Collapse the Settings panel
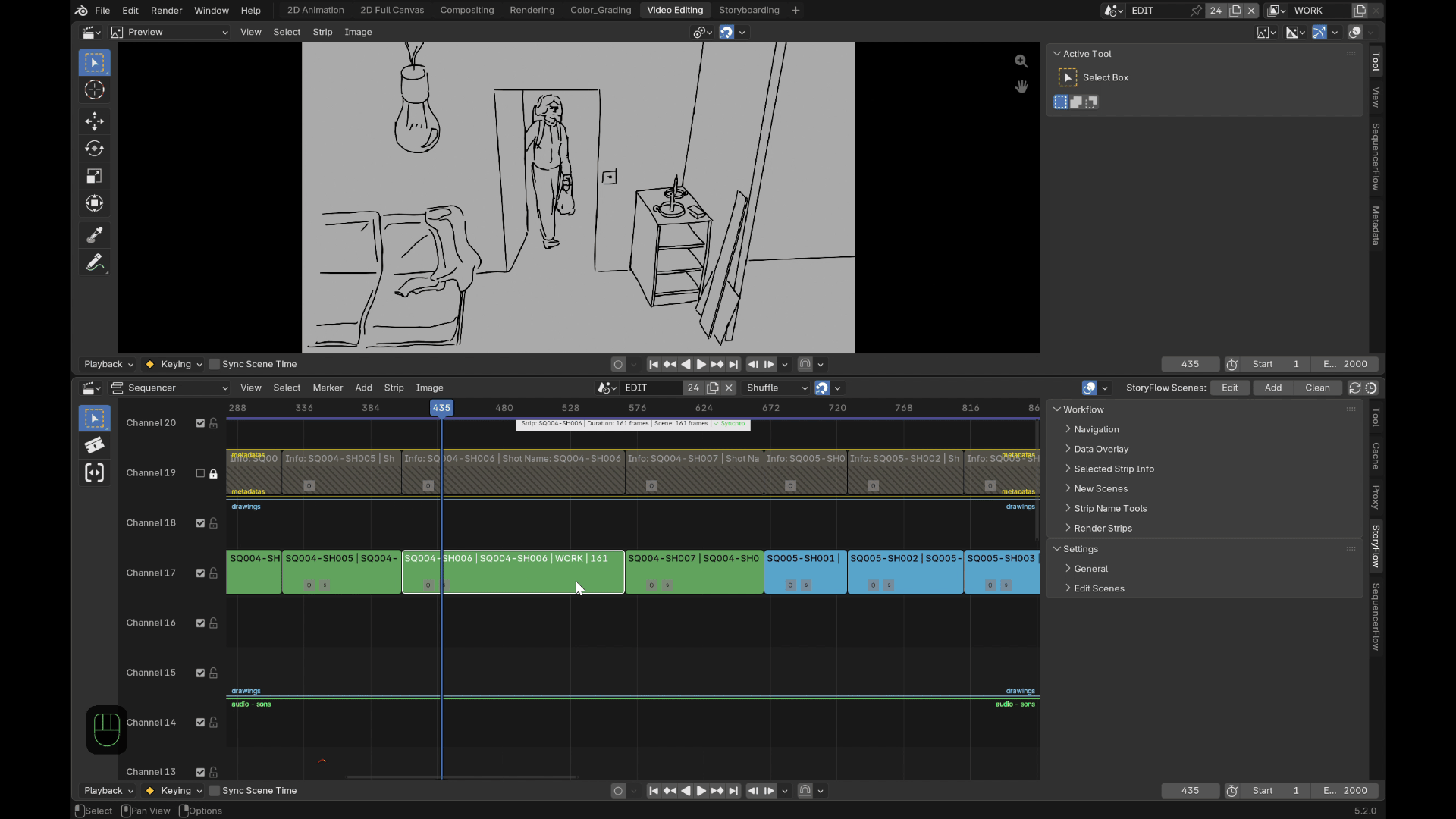The image size is (1456, 819). [1080, 548]
